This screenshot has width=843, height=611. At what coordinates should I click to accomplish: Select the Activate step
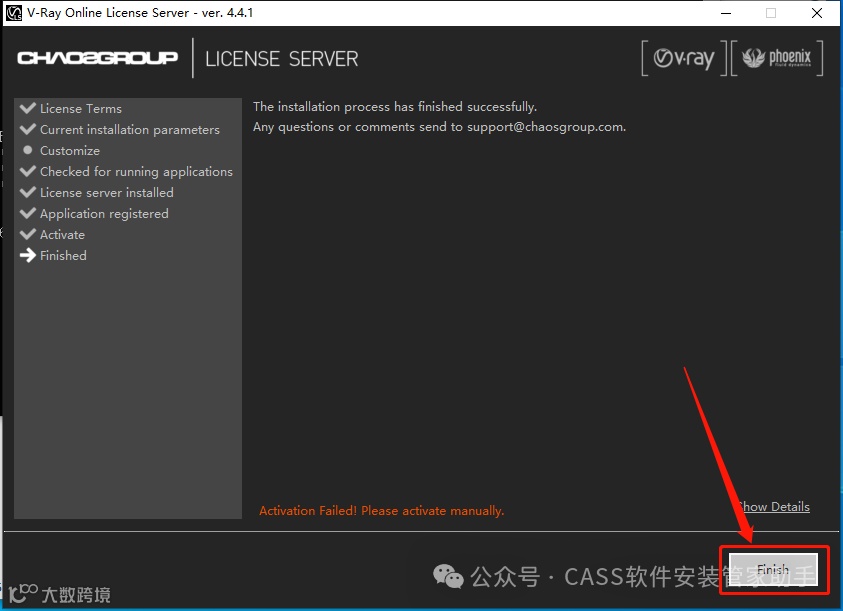62,235
